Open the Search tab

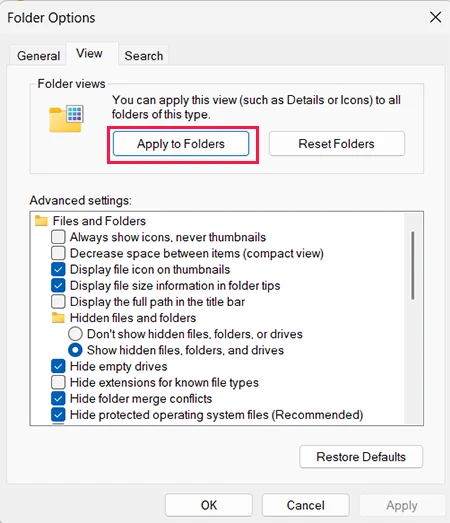[144, 55]
